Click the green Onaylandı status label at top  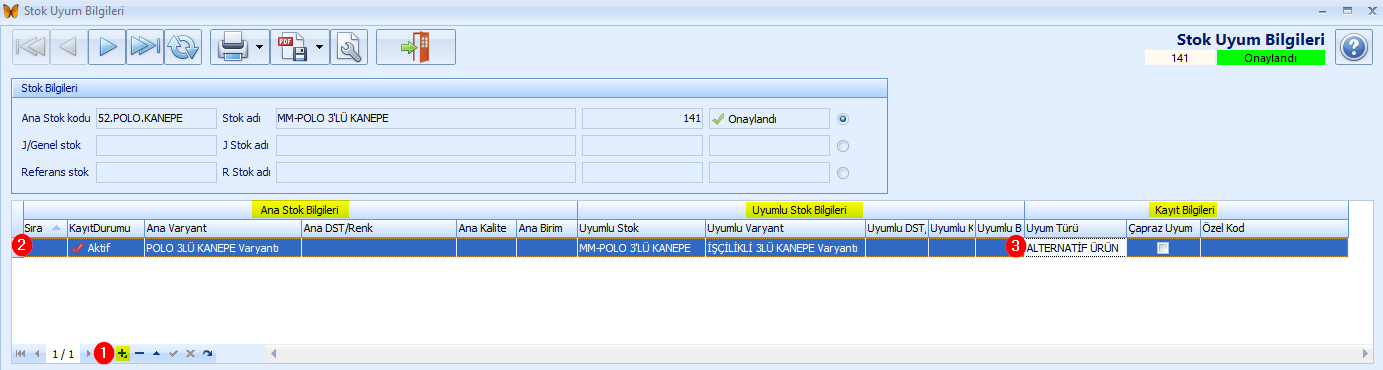pos(1270,58)
